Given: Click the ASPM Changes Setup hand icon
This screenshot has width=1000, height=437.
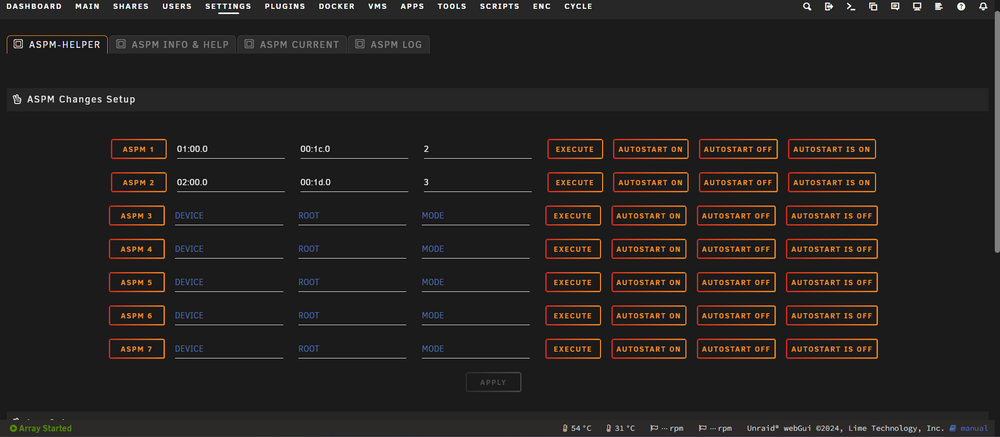Looking at the screenshot, I should pyautogui.click(x=17, y=100).
